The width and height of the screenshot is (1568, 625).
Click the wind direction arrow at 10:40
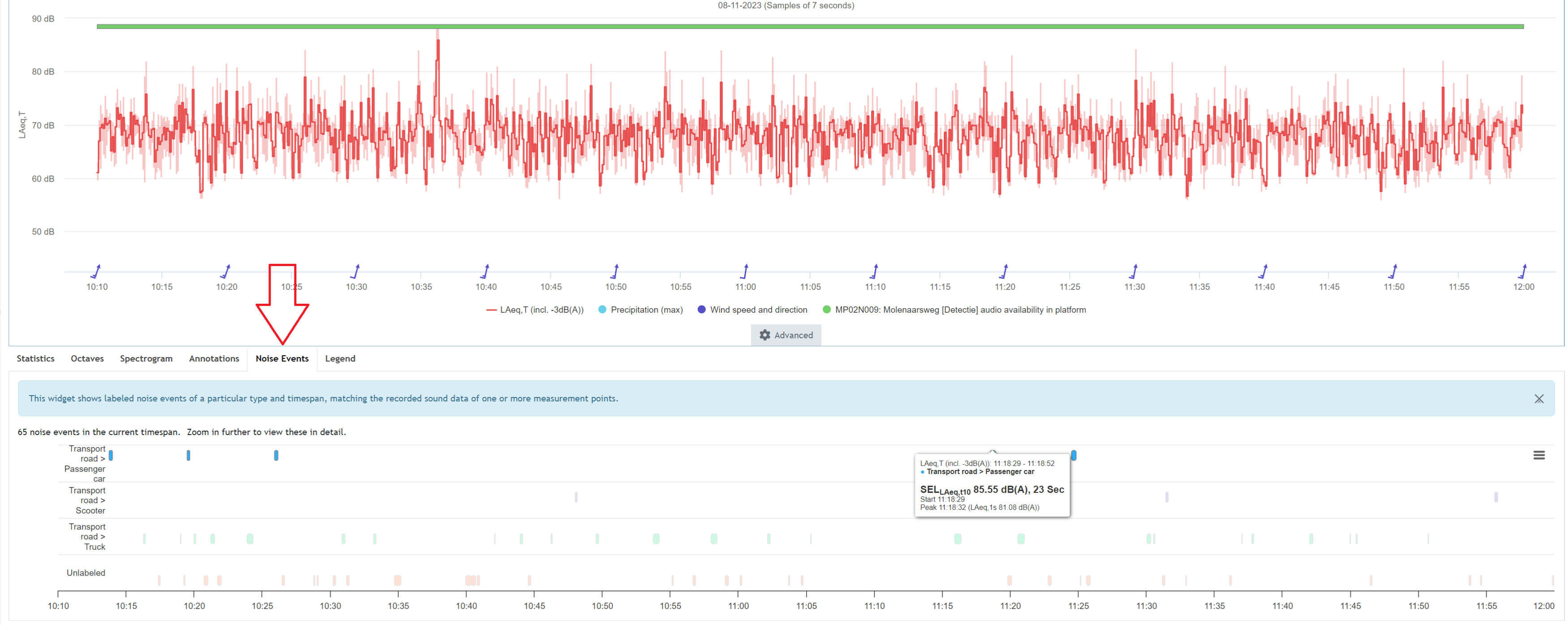tap(485, 271)
